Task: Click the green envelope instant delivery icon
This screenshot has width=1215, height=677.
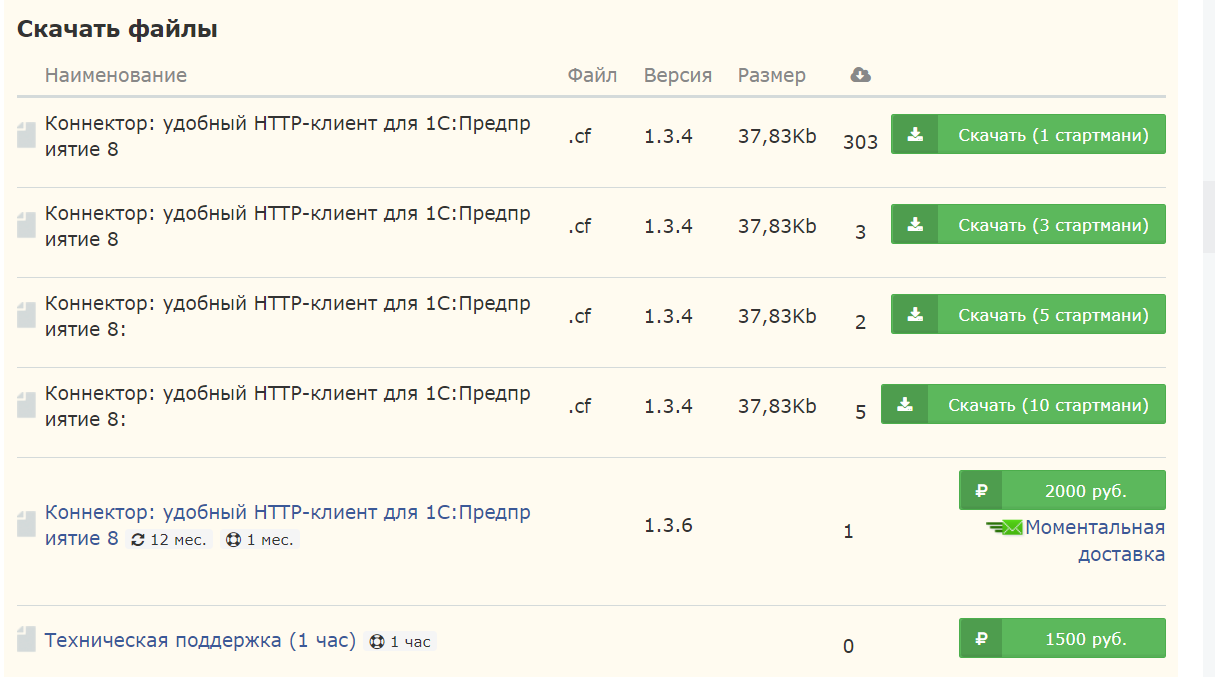Action: pos(1004,527)
